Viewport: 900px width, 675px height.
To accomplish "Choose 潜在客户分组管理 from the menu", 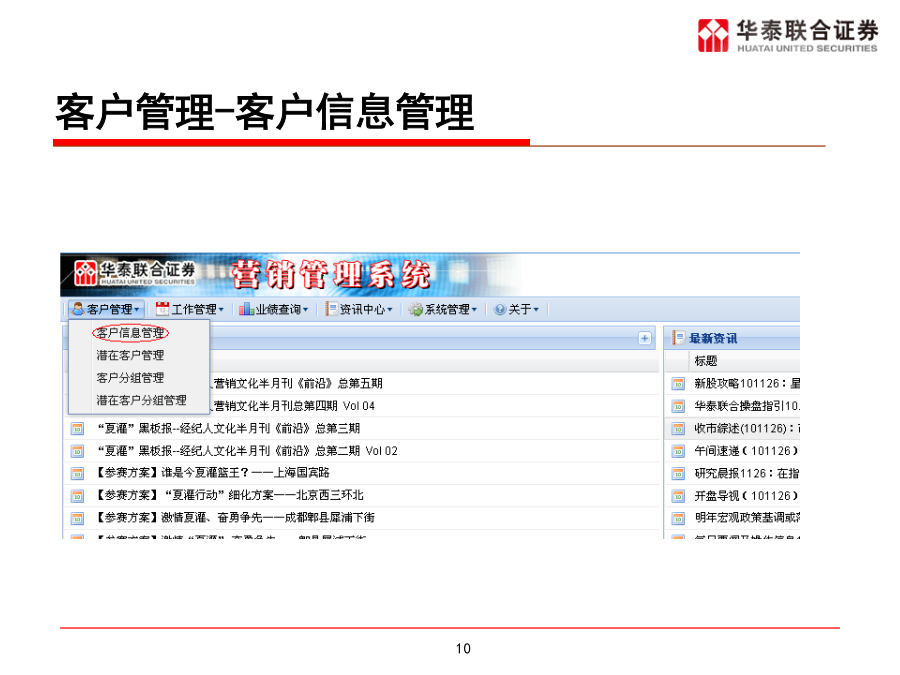I will point(141,400).
